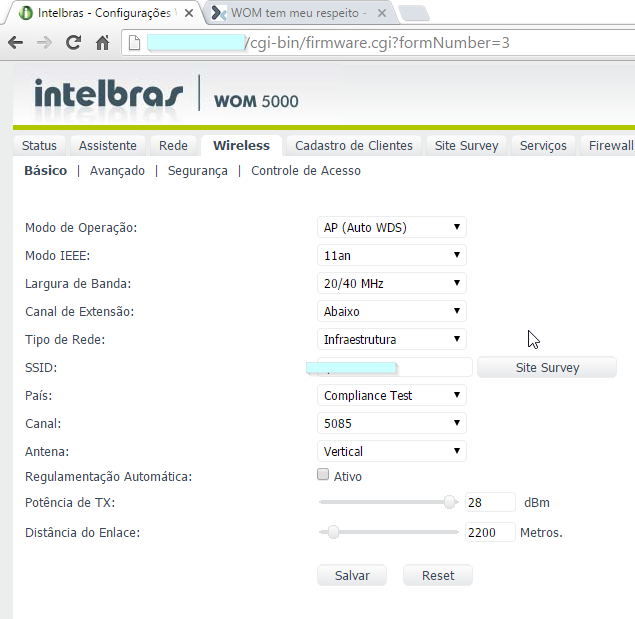635x619 pixels.
Task: Select the Básico wireless sub-section
Action: point(46,171)
